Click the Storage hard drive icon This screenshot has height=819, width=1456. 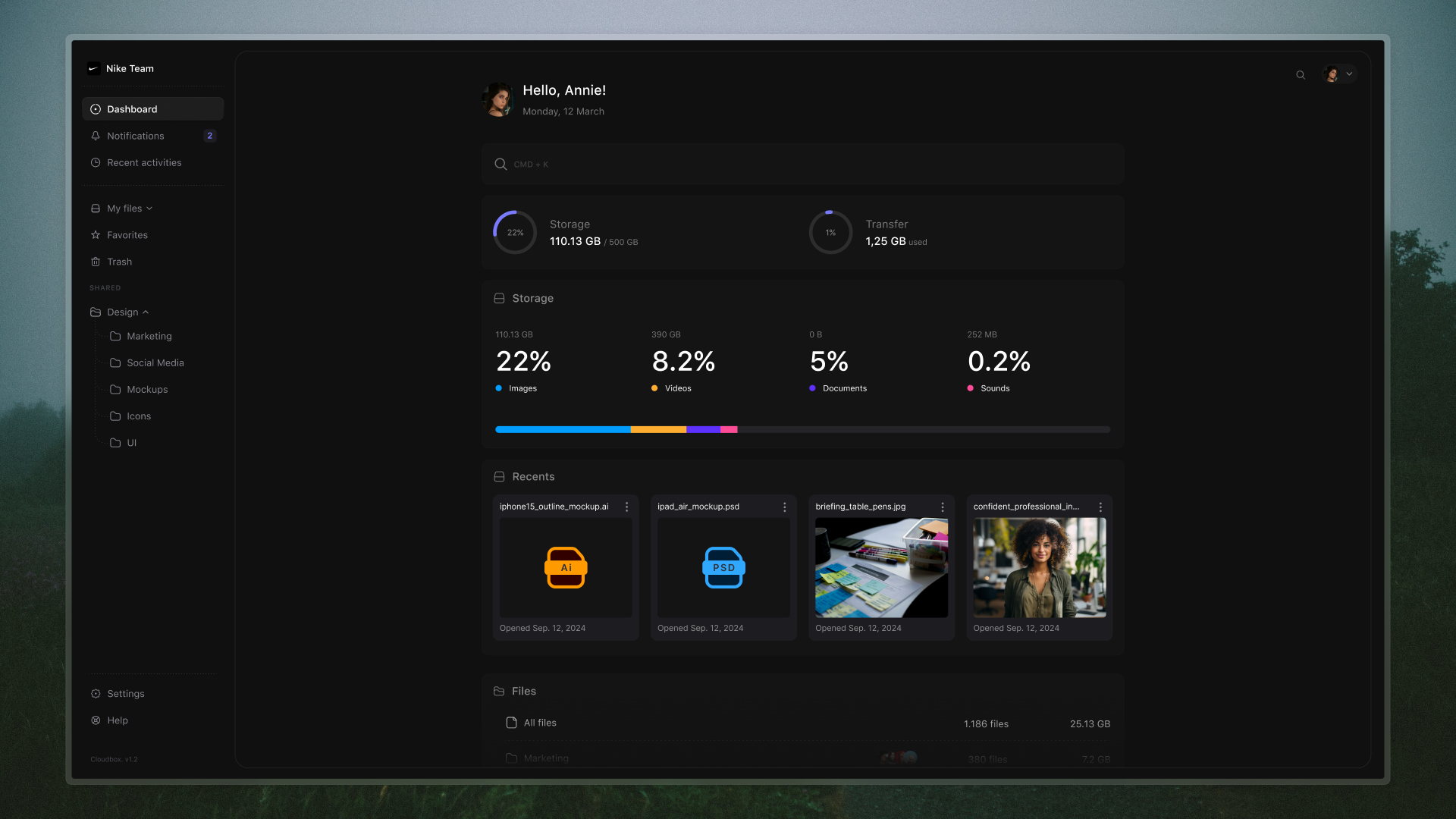(x=499, y=298)
